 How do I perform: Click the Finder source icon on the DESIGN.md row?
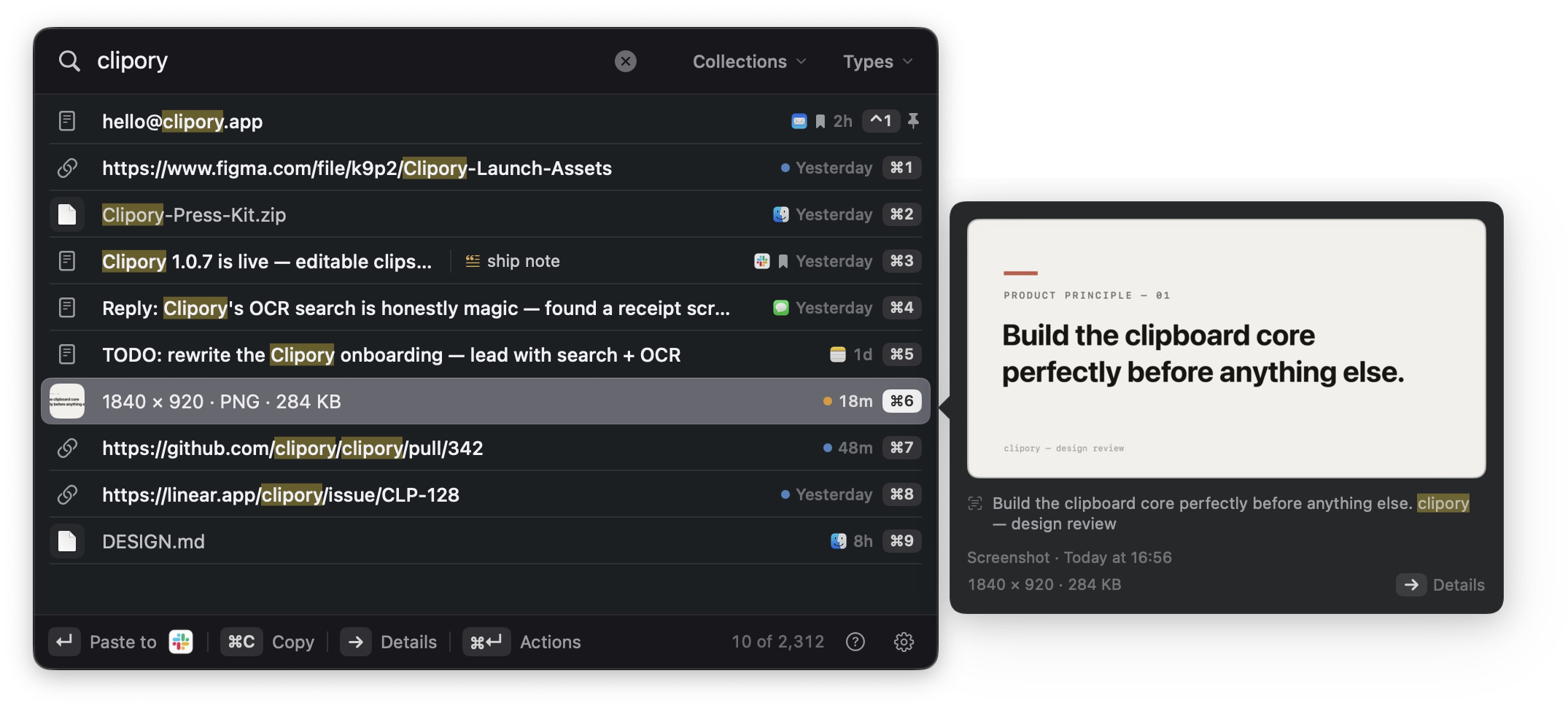tap(838, 541)
